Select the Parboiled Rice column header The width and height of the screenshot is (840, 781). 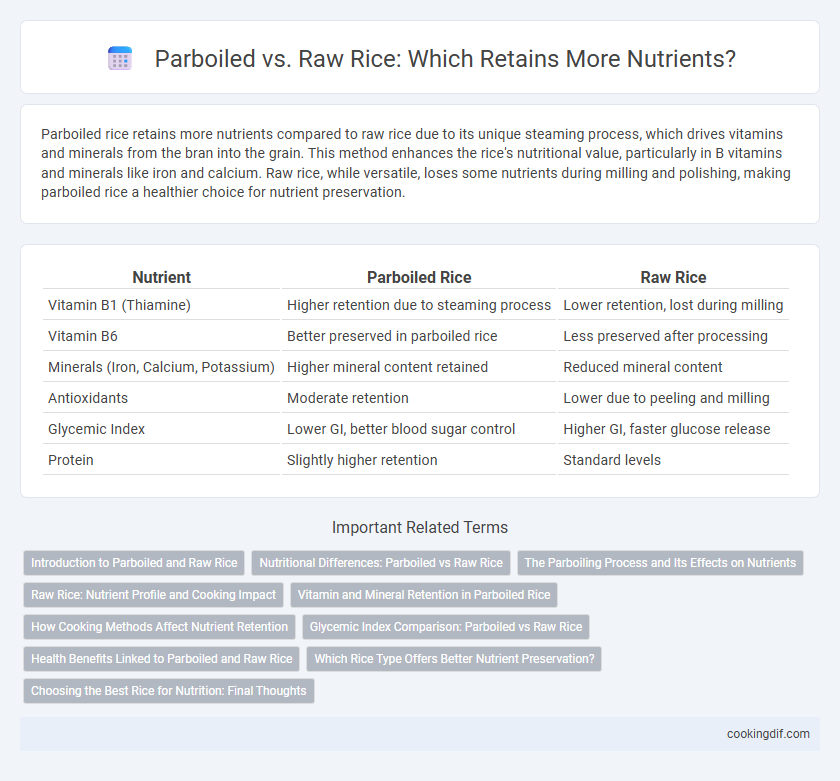point(419,277)
